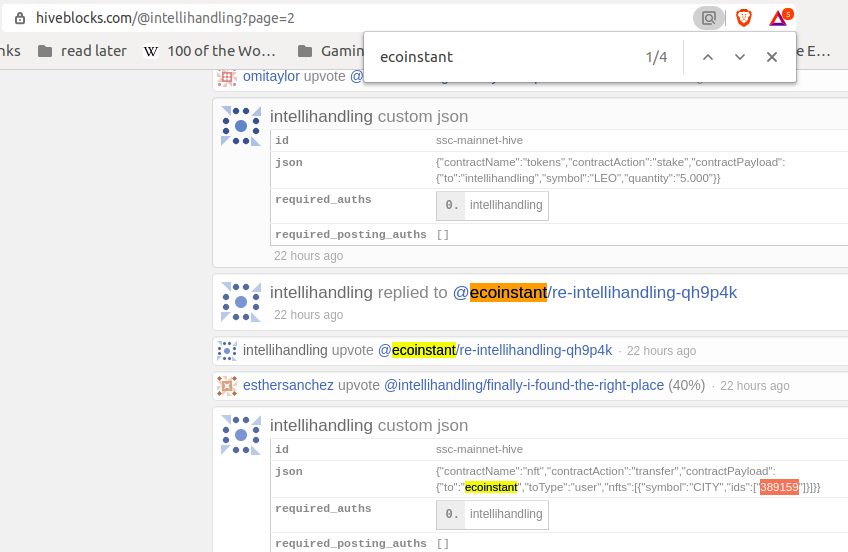848x552 pixels.
Task: Open the Gaming bookmarks folder
Action: pos(330,51)
